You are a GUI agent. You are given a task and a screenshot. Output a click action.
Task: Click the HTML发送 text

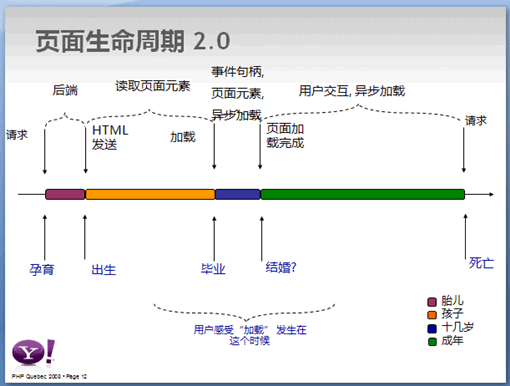pyautogui.click(x=110, y=137)
